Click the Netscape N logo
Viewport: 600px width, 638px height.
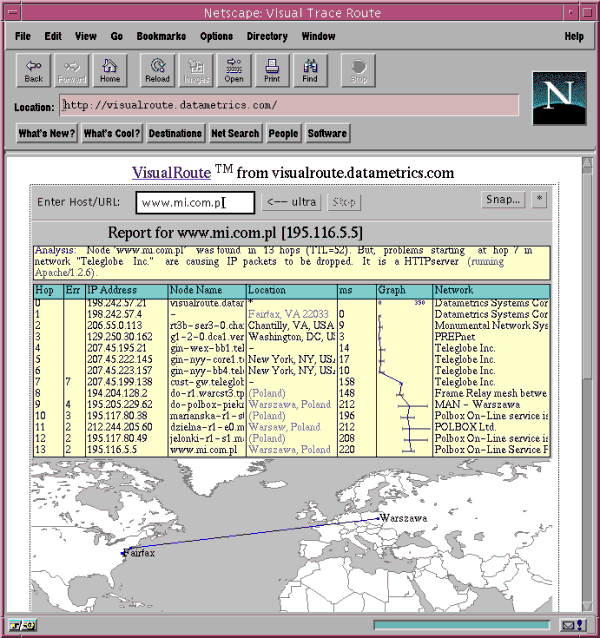pyautogui.click(x=559, y=98)
